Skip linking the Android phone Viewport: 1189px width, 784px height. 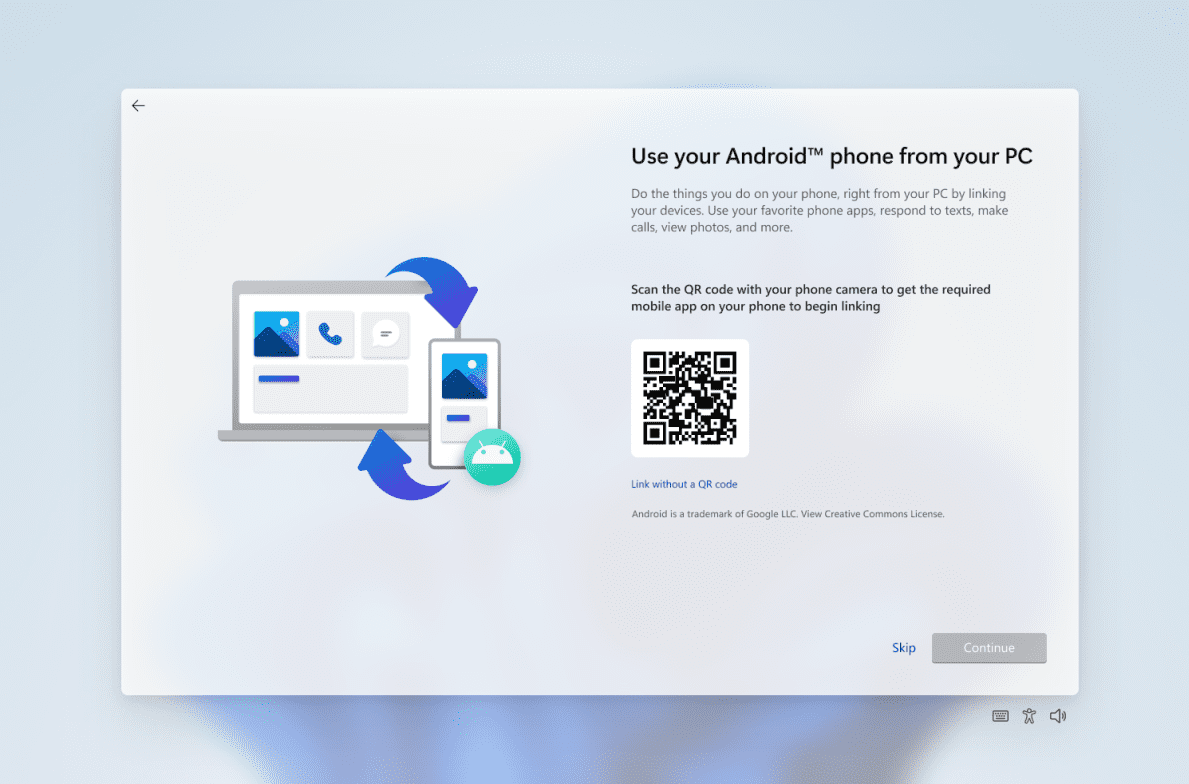(x=904, y=648)
